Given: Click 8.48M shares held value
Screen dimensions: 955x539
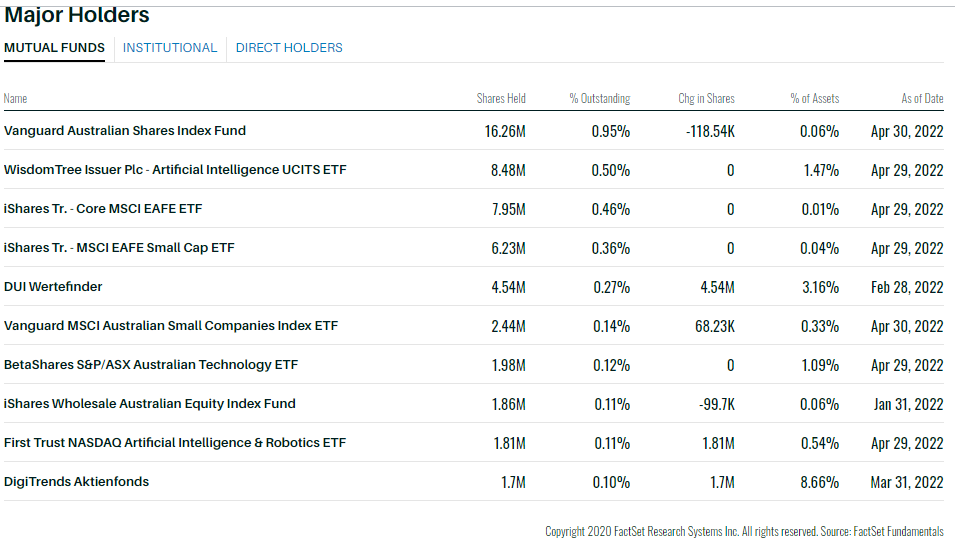Looking at the screenshot, I should coord(508,170).
